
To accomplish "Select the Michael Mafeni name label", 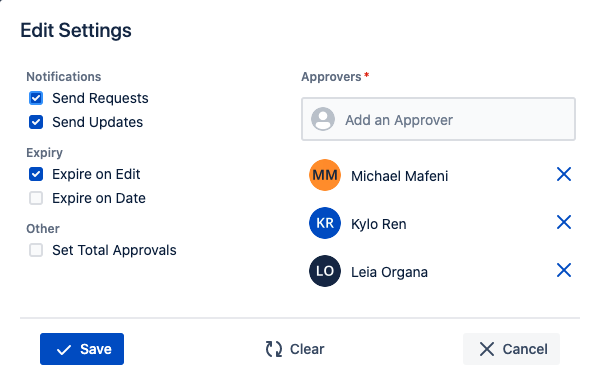I will pos(399,176).
